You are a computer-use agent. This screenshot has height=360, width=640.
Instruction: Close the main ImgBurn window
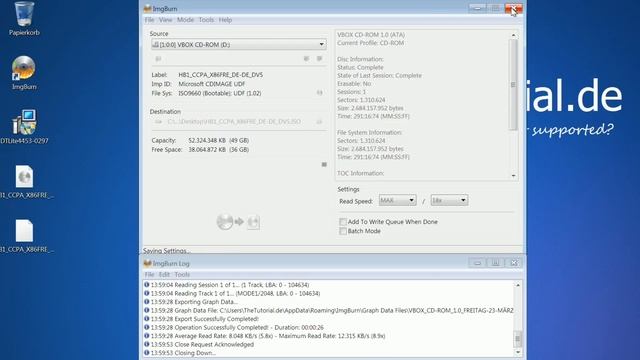[513, 8]
